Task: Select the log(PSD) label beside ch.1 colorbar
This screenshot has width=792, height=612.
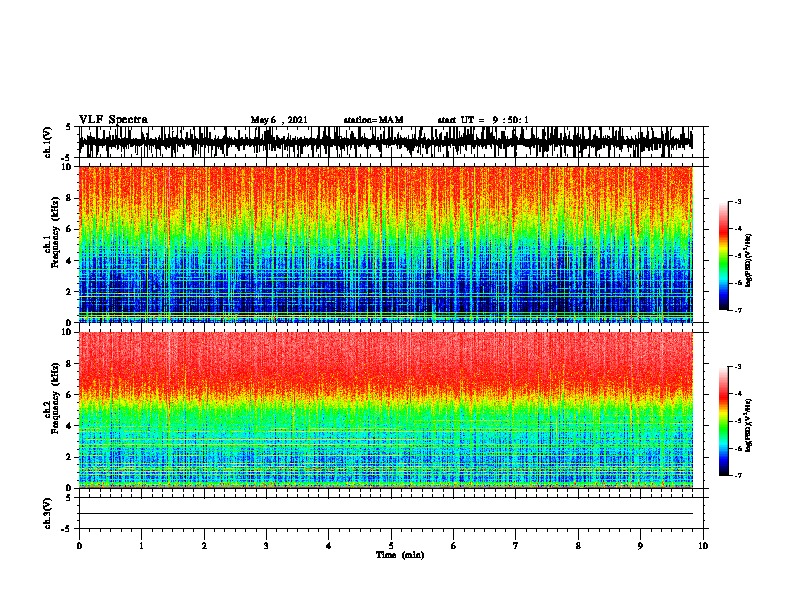Action: 748,260
